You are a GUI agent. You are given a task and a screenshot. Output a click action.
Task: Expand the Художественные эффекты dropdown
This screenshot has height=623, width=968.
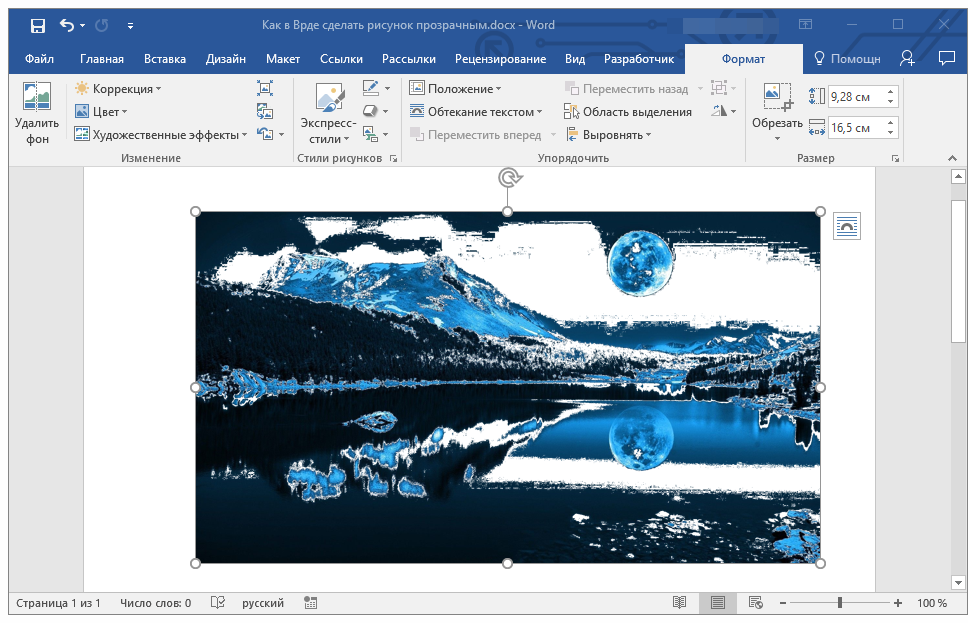[x=162, y=135]
